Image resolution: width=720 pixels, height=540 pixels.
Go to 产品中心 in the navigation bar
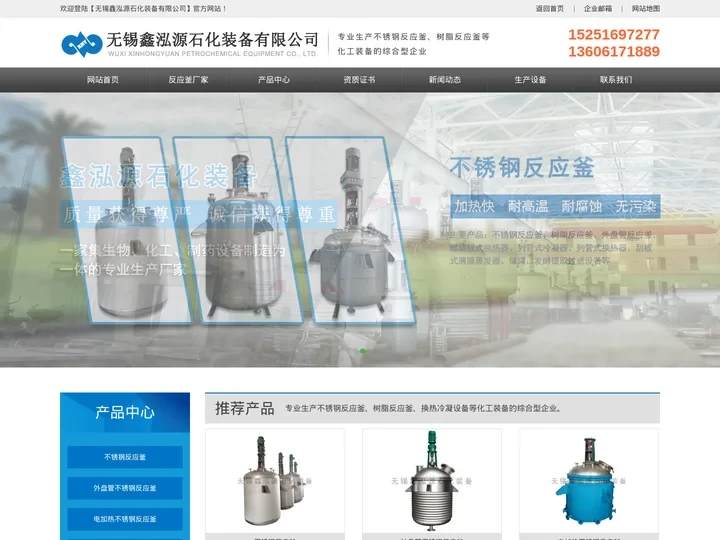tap(274, 80)
